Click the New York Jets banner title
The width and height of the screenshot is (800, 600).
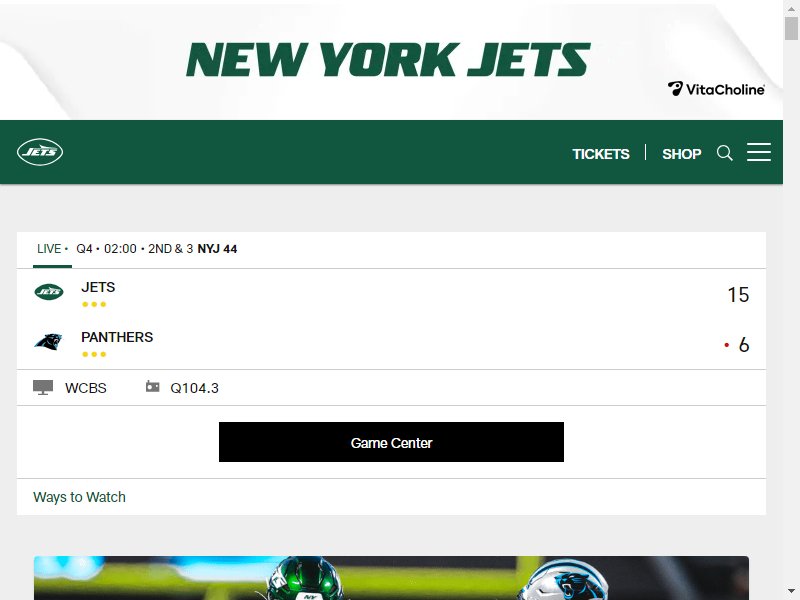(388, 60)
